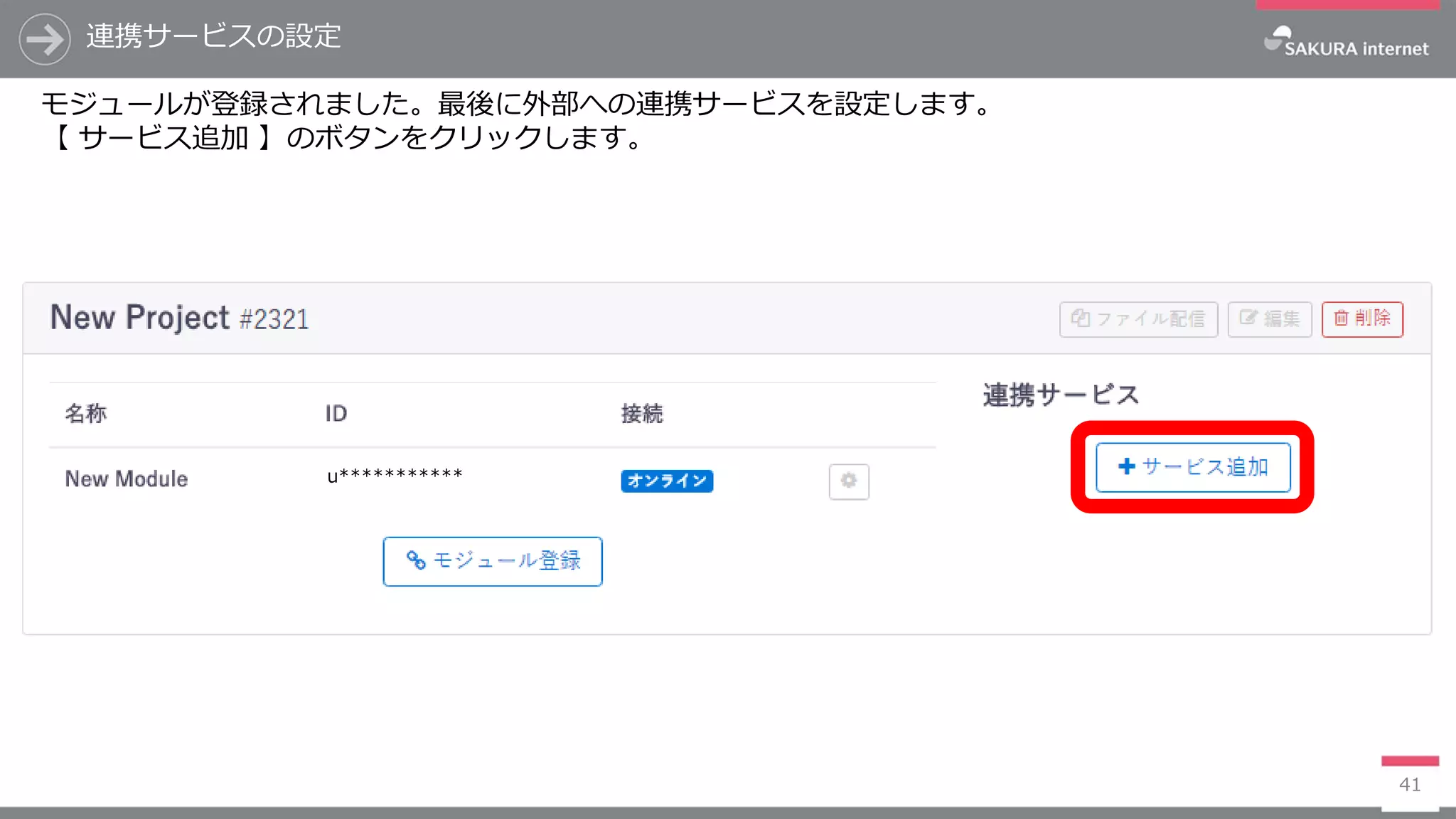Click the ID column header
Viewport: 1456px width, 819px height.
[x=336, y=413]
